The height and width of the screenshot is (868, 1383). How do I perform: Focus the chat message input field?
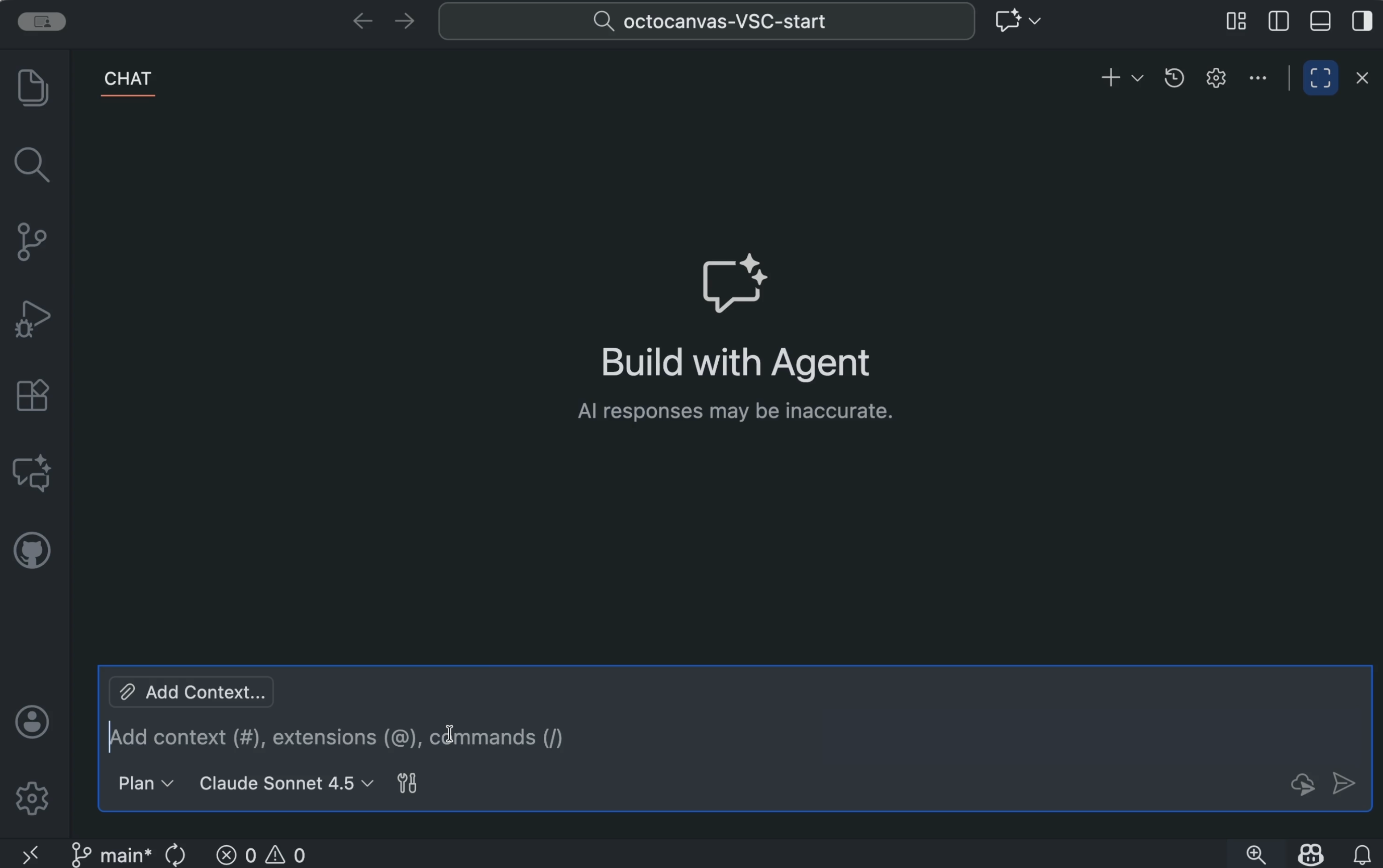735,737
